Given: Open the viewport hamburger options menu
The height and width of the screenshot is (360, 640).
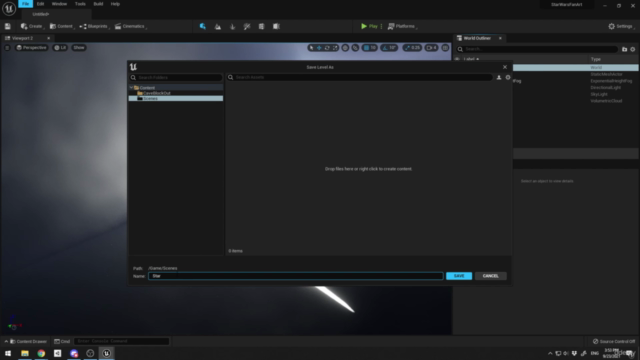Looking at the screenshot, I should [7, 48].
